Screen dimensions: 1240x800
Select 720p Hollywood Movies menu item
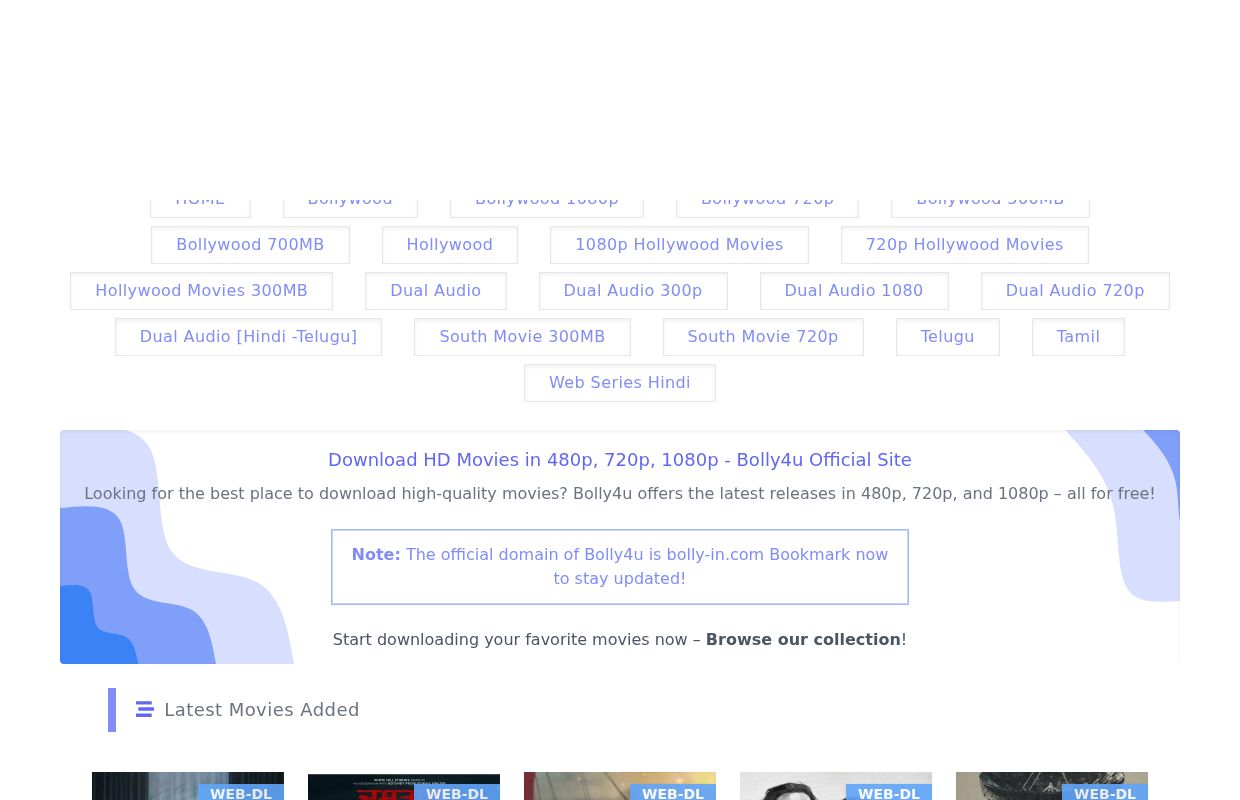[x=964, y=245]
